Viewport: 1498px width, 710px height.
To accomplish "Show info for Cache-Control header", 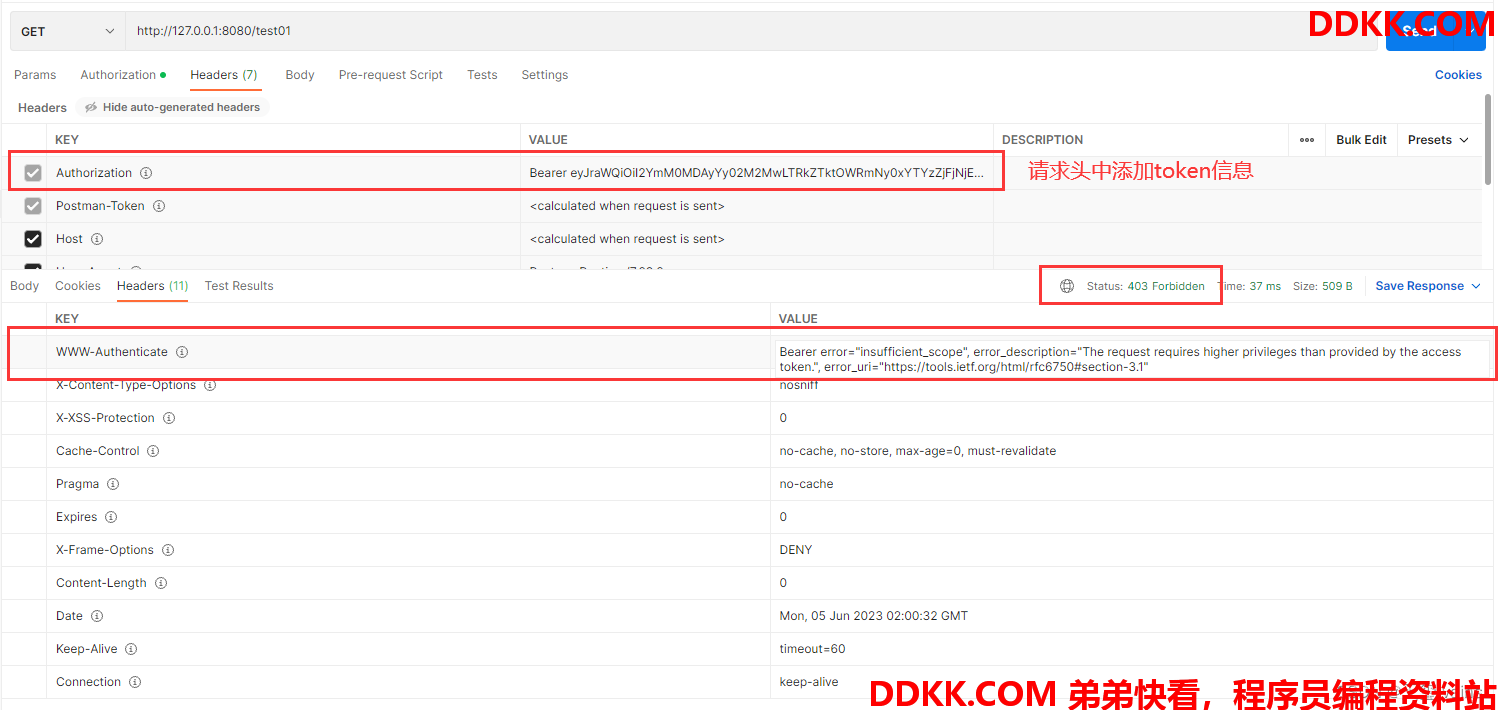I will click(153, 451).
